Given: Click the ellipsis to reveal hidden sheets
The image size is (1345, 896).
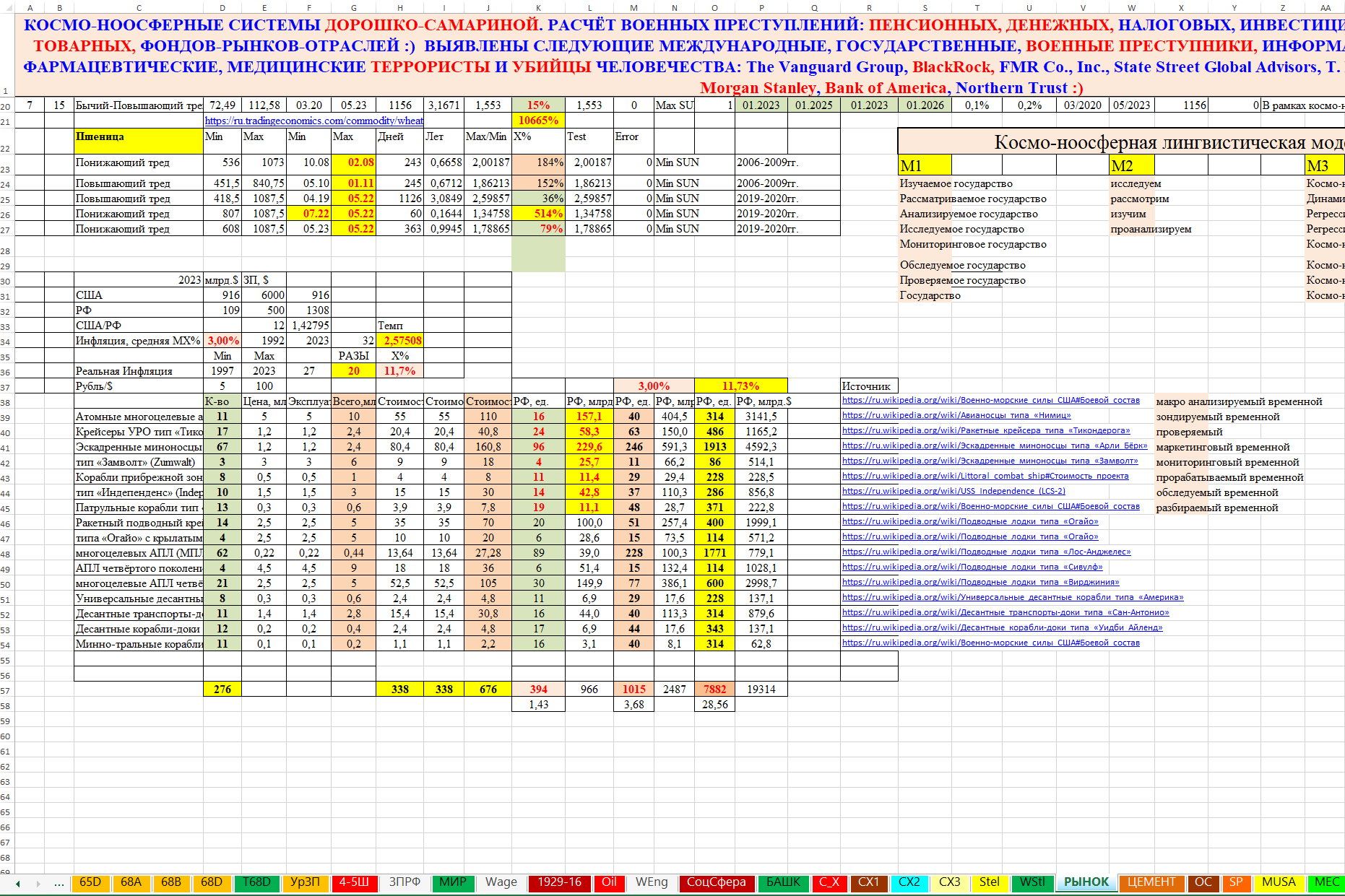Looking at the screenshot, I should pyautogui.click(x=59, y=883).
